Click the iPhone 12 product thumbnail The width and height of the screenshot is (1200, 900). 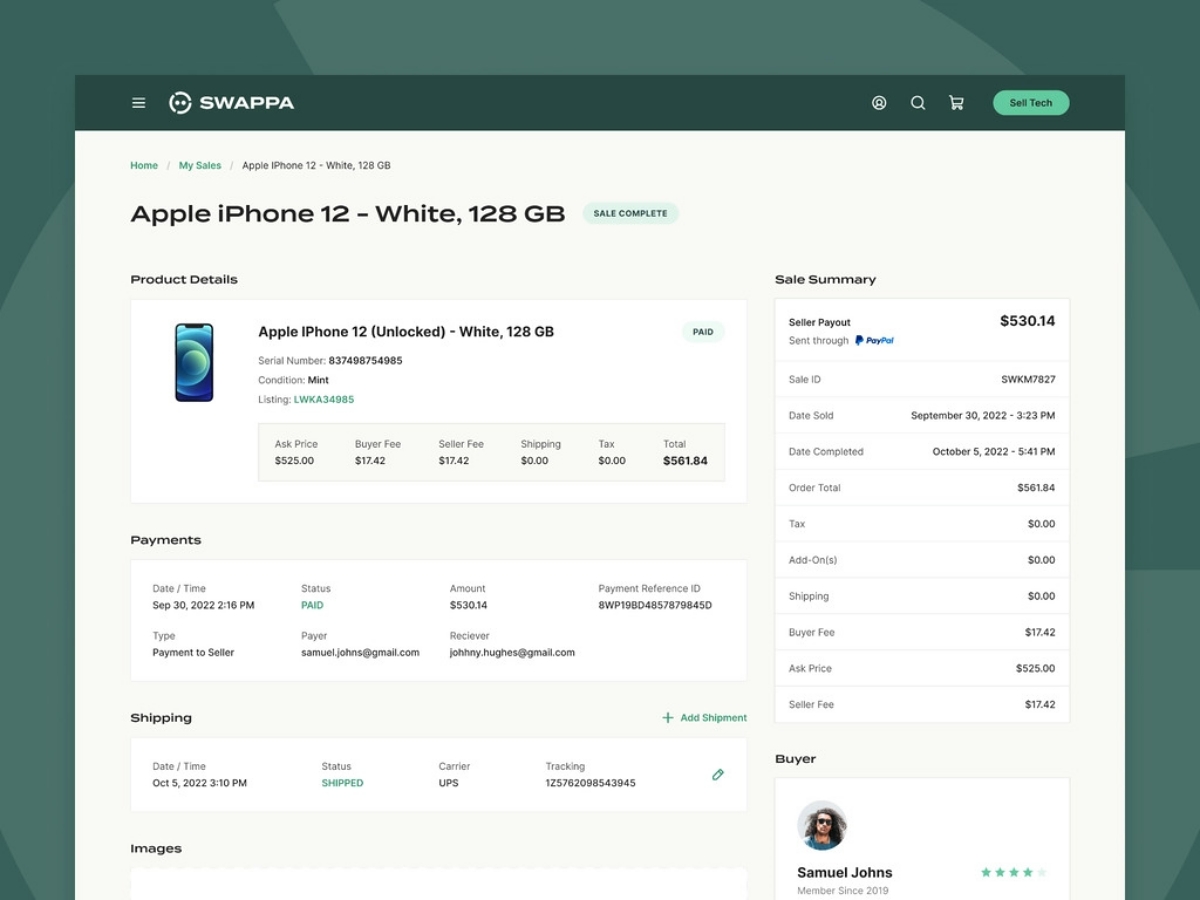194,362
